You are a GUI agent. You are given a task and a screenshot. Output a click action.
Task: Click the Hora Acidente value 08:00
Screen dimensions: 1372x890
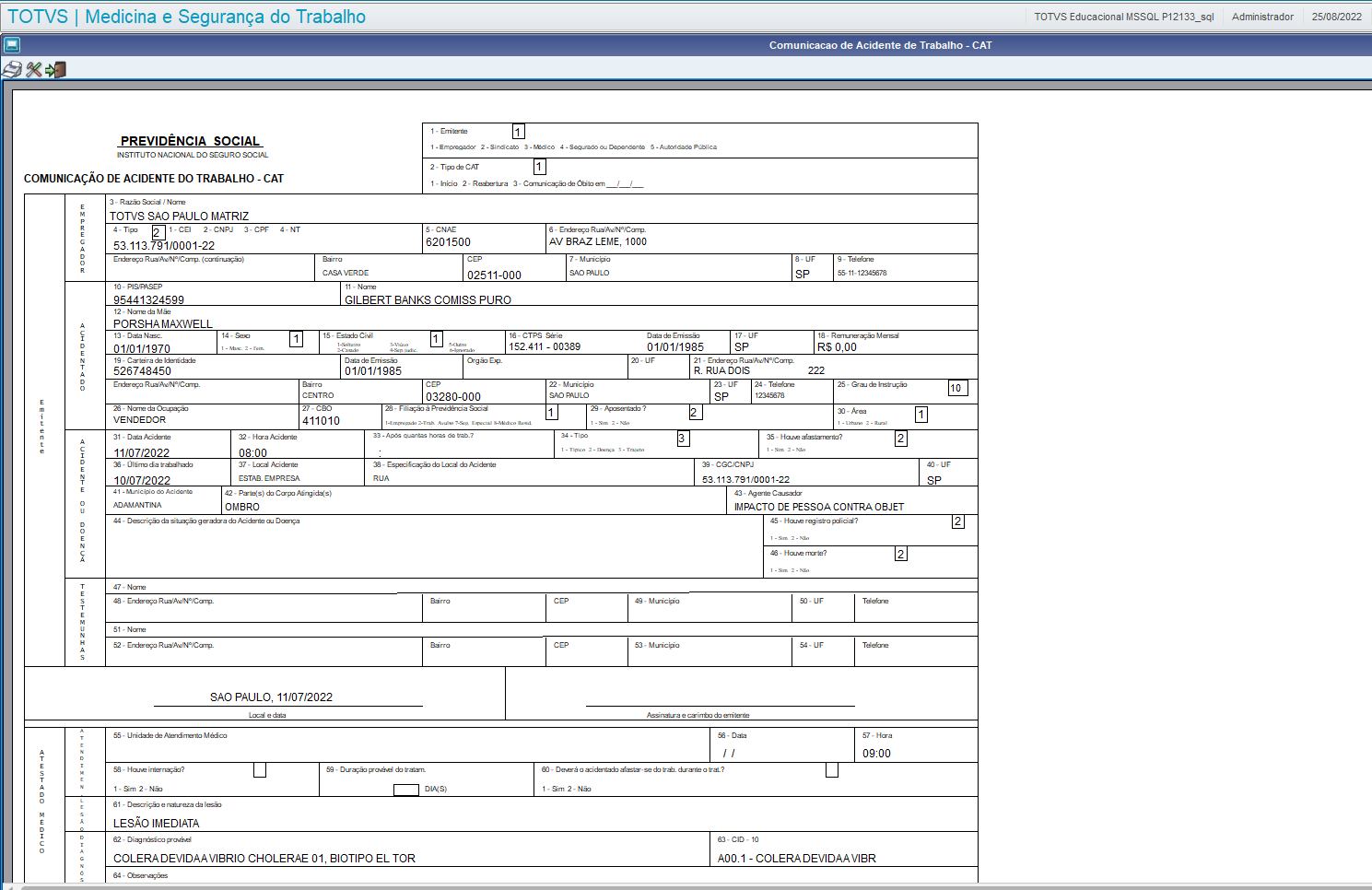(253, 453)
